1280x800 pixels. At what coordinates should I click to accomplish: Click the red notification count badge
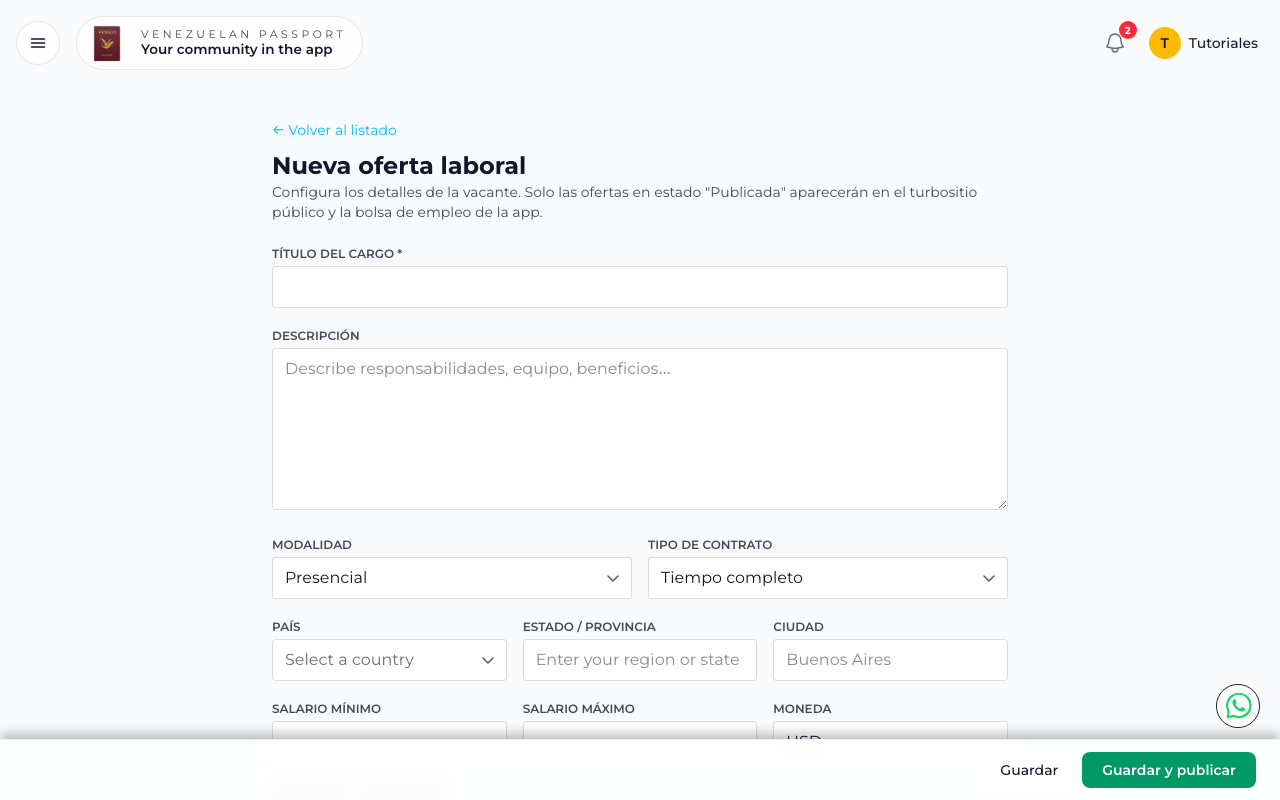coord(1128,30)
